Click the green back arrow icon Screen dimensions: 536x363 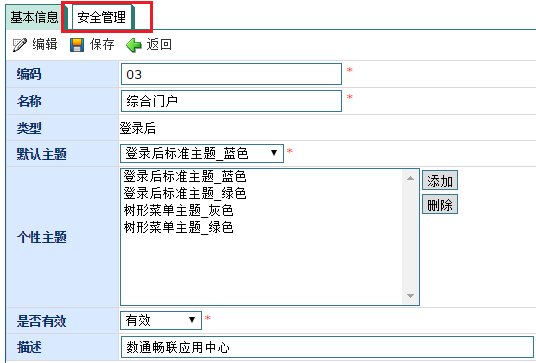(x=134, y=45)
